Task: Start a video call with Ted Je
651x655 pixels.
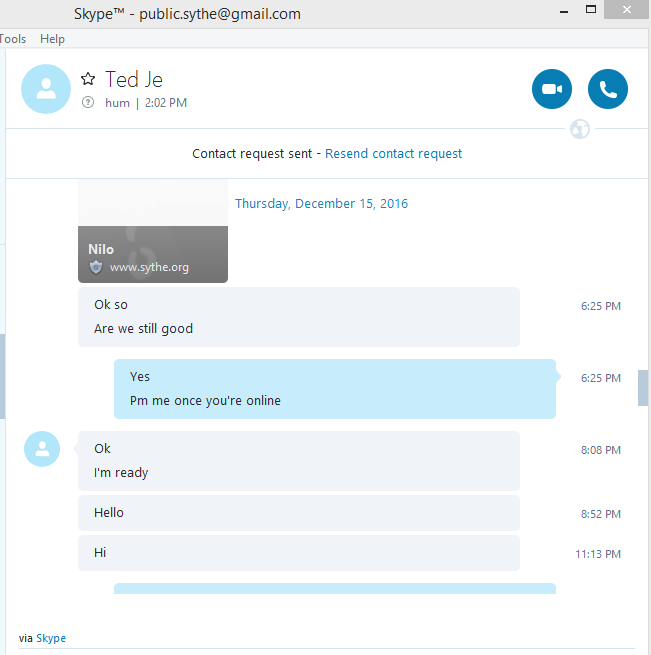Action: (552, 89)
